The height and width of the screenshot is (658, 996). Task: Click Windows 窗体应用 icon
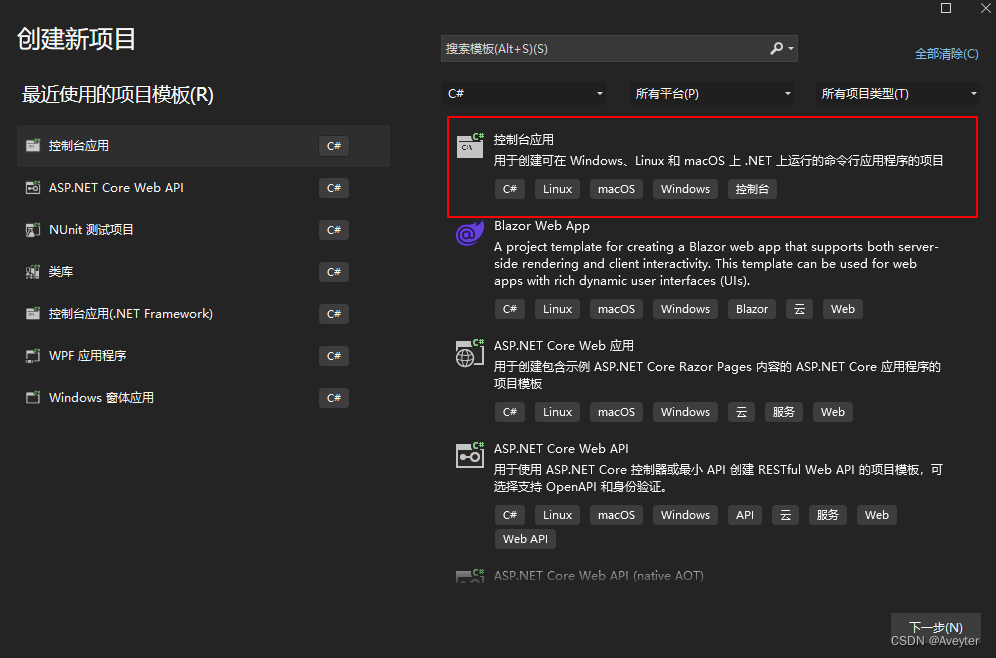(32, 397)
